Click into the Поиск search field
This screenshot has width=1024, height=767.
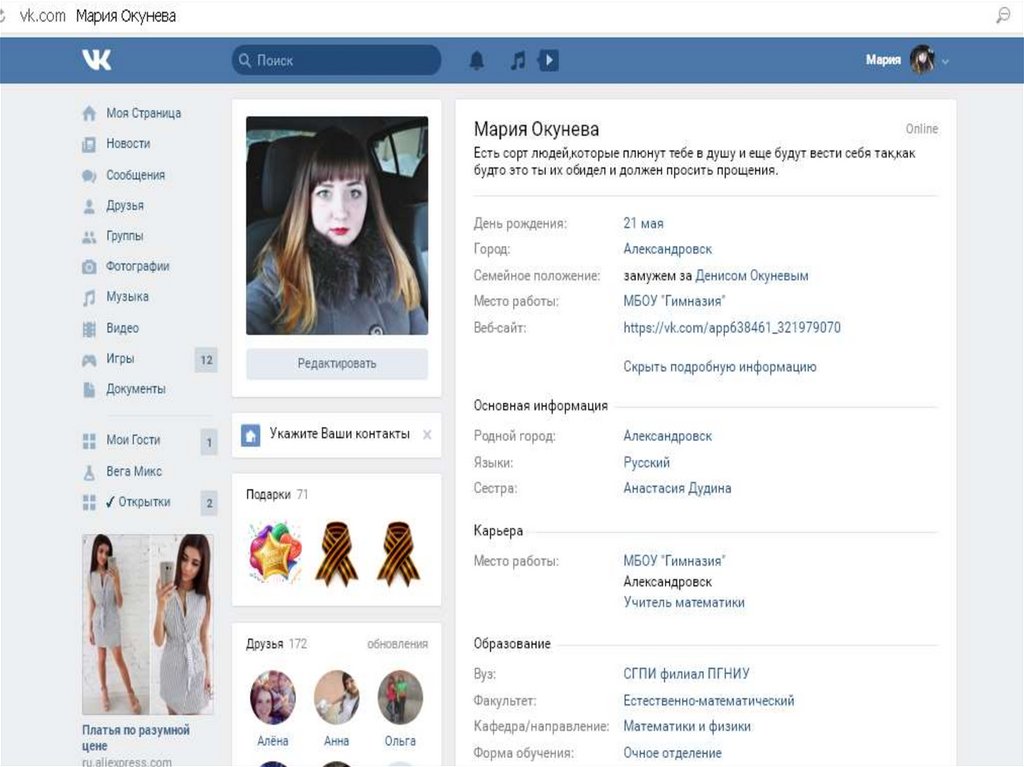340,61
